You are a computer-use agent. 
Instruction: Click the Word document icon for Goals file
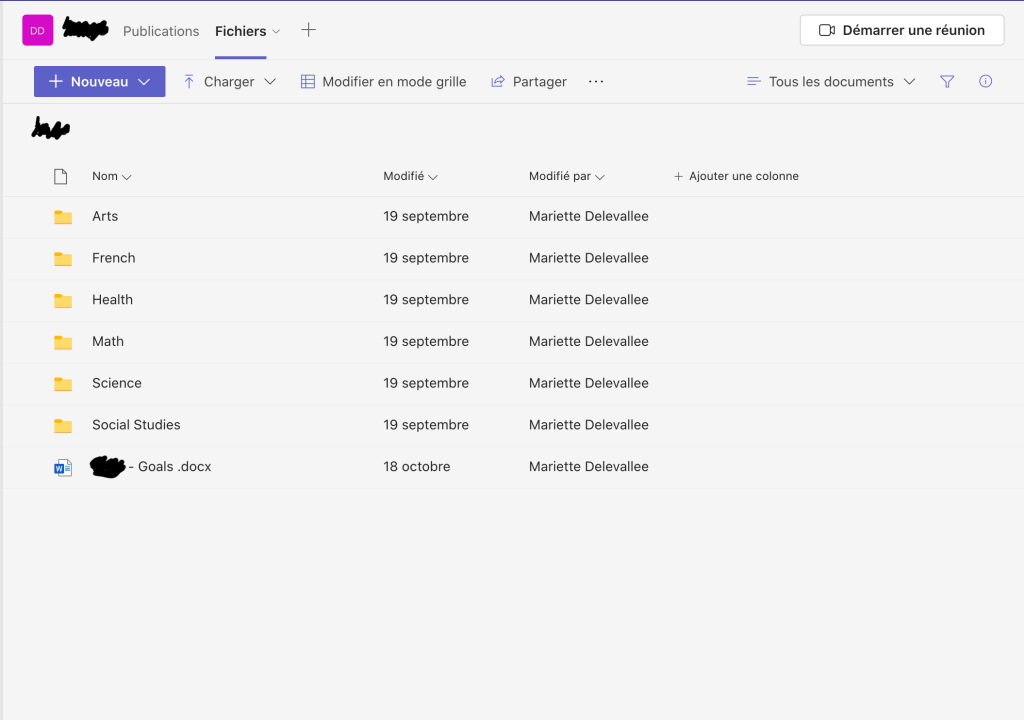63,467
